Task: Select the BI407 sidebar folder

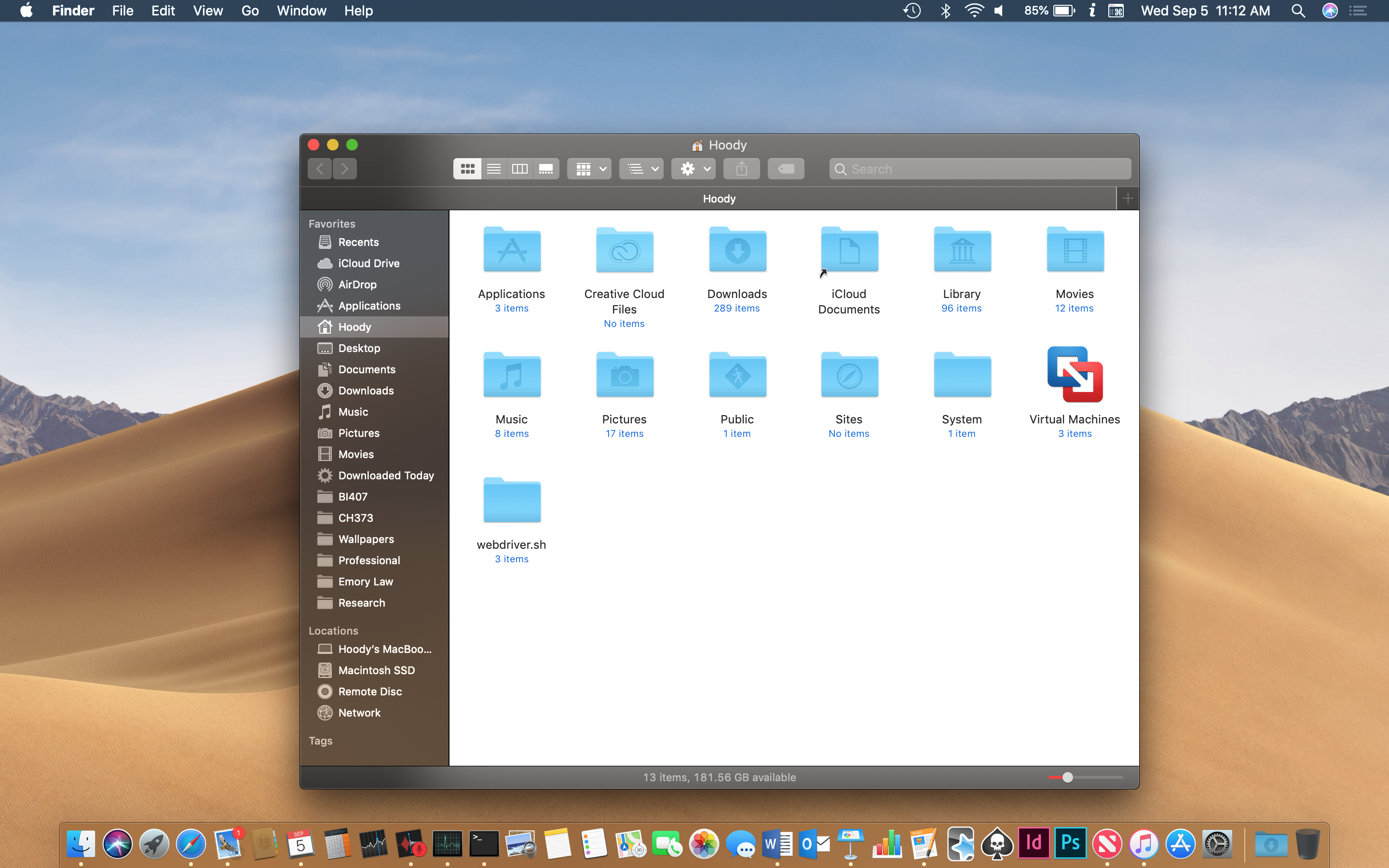Action: 374,497
